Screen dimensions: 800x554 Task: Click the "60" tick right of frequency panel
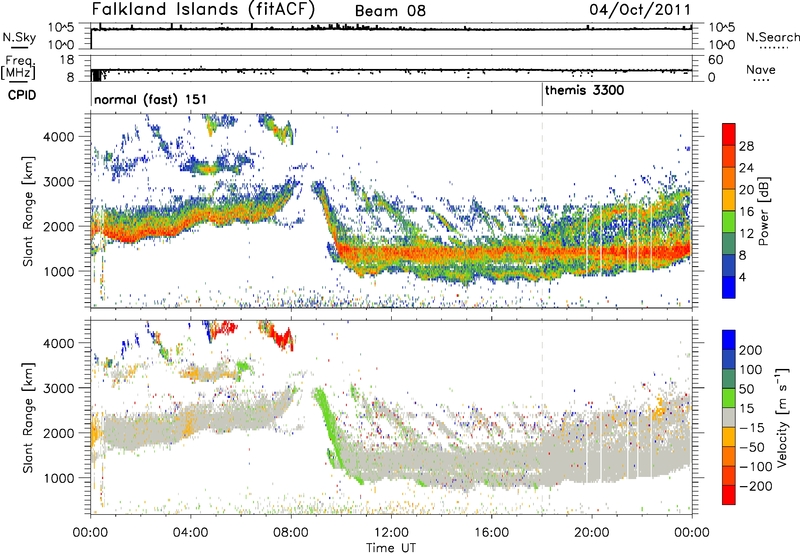tap(716, 60)
